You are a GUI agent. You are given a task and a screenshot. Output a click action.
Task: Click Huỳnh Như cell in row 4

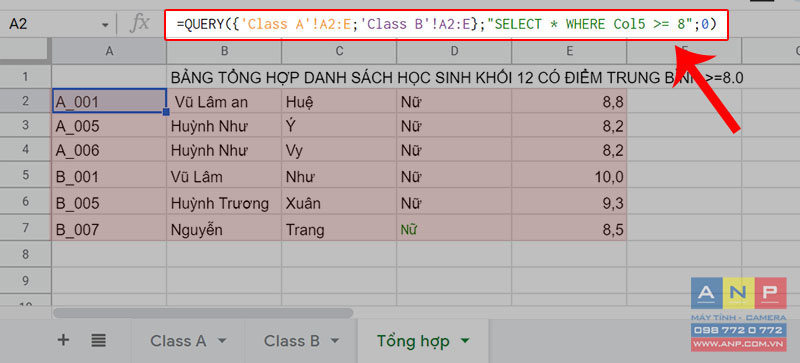(224, 150)
